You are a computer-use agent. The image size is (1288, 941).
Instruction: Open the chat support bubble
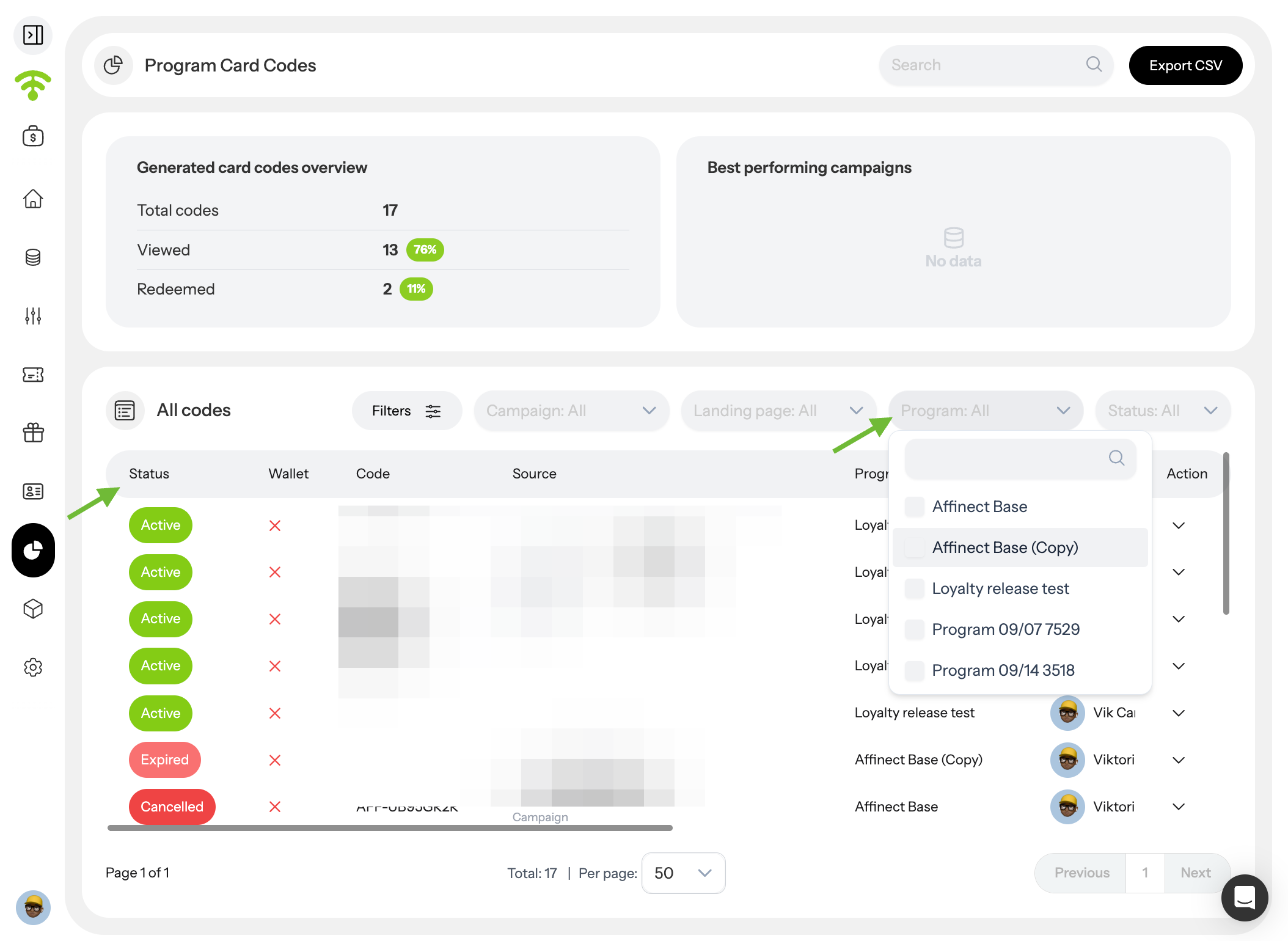[x=1245, y=898]
